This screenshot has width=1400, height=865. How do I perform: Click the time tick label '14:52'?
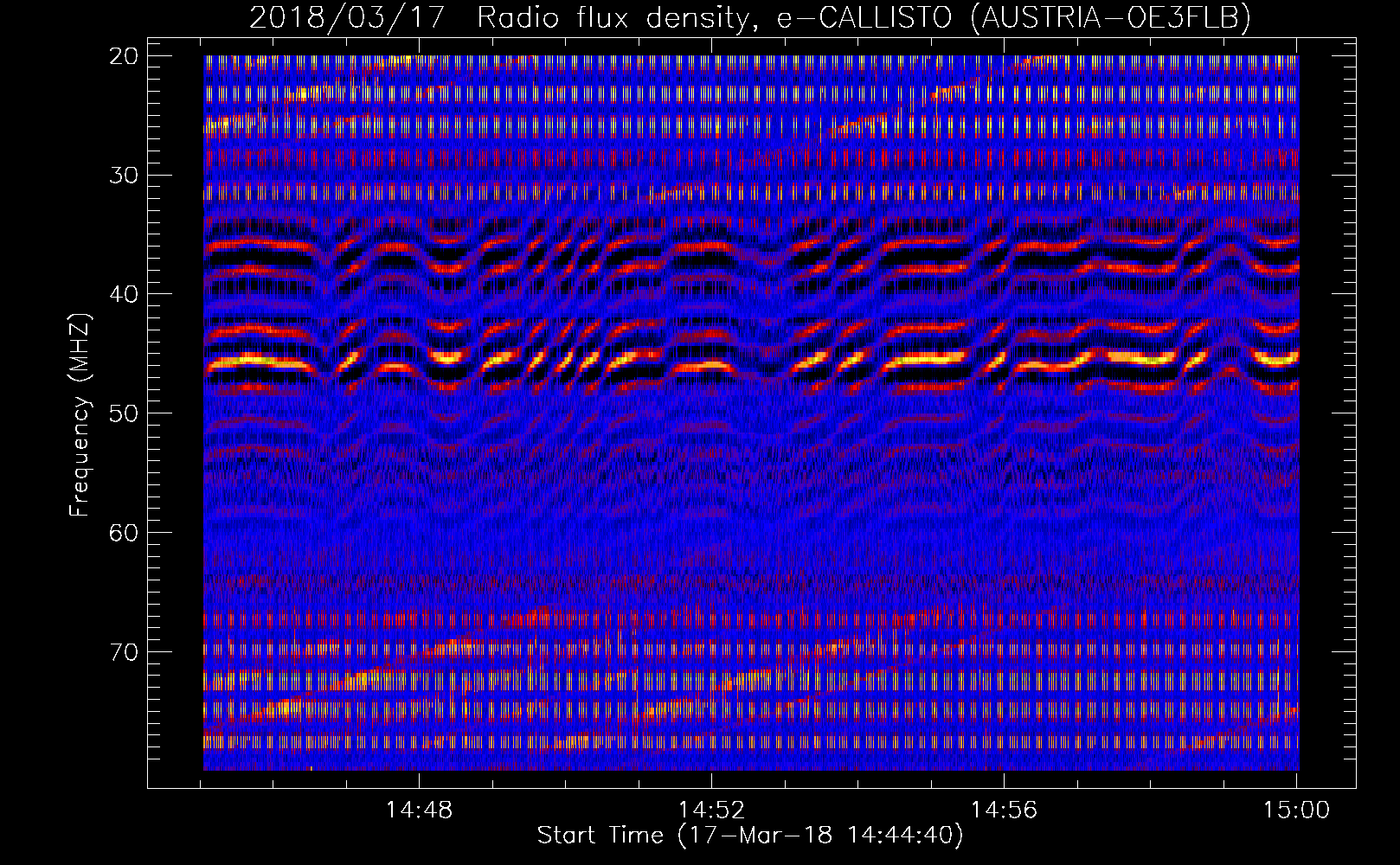[711, 811]
